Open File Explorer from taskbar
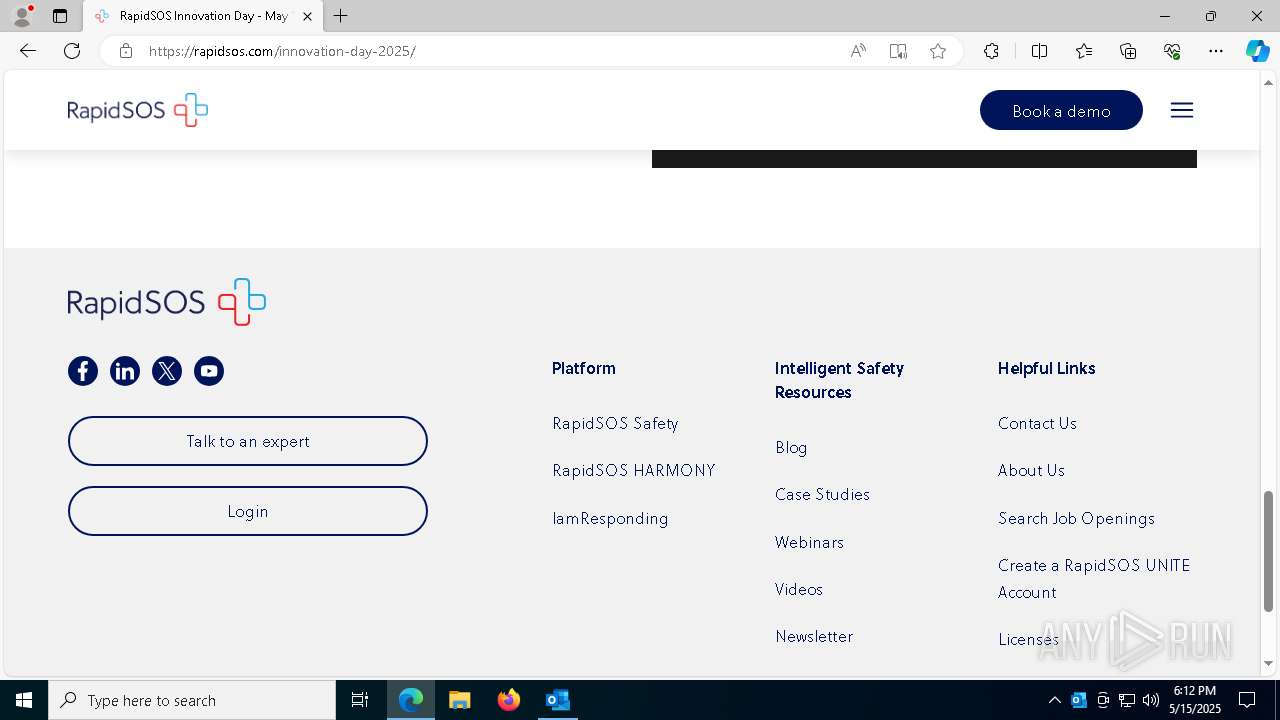 459,700
